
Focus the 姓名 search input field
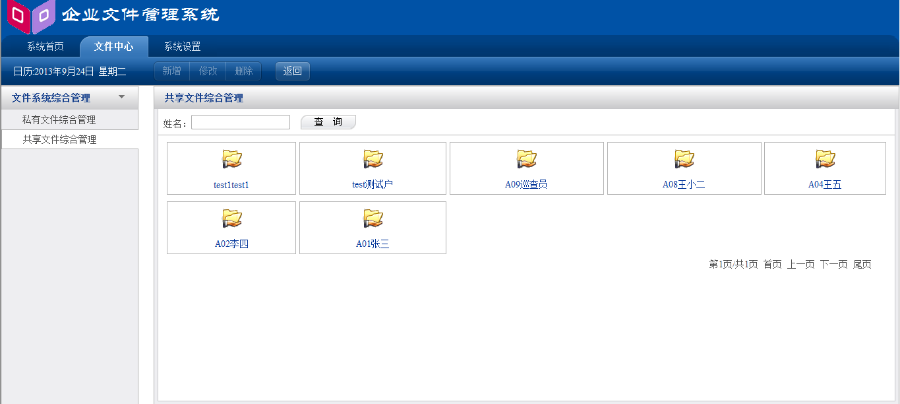pyautogui.click(x=240, y=122)
